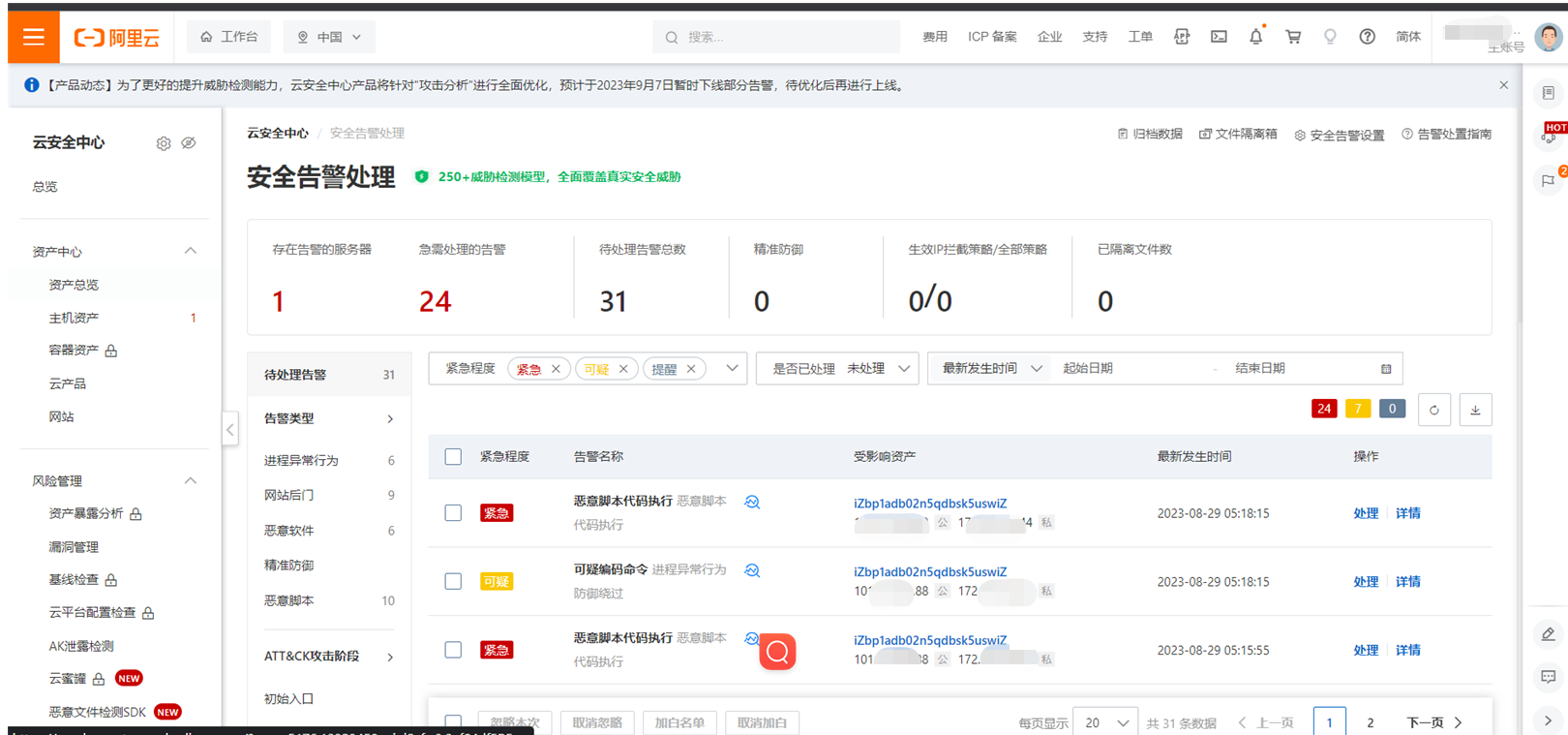Check the select-all checkbox in table header
The height and width of the screenshot is (735, 1568).
coord(453,456)
